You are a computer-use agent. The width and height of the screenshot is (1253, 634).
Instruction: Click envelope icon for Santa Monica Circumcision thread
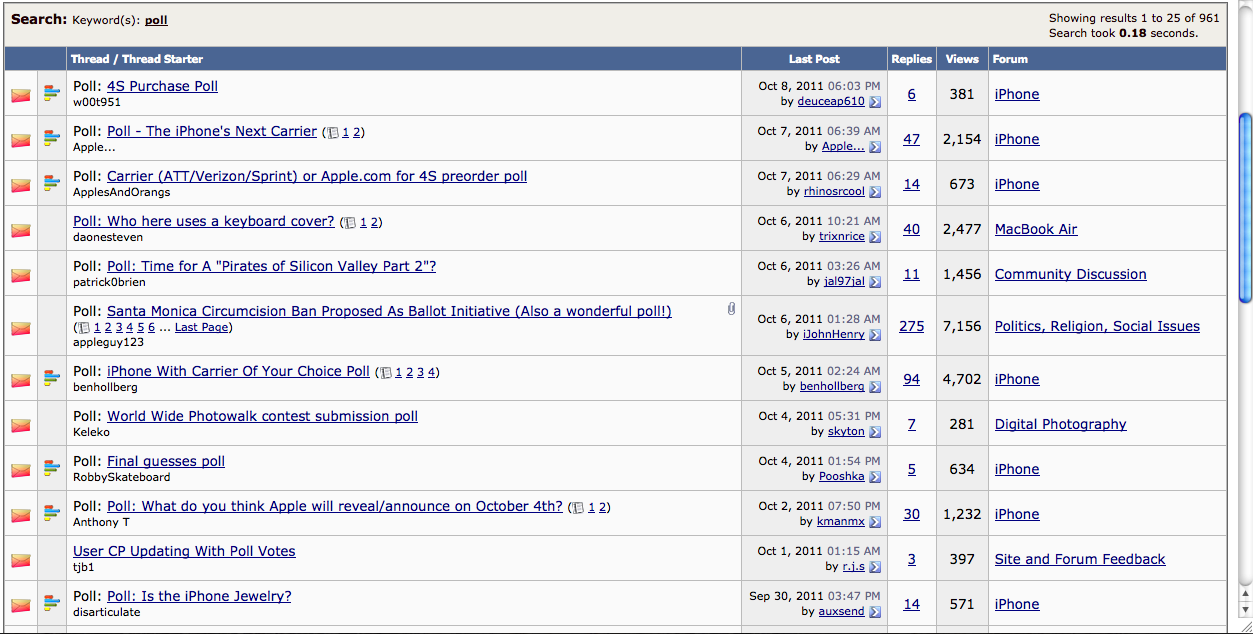point(20,328)
